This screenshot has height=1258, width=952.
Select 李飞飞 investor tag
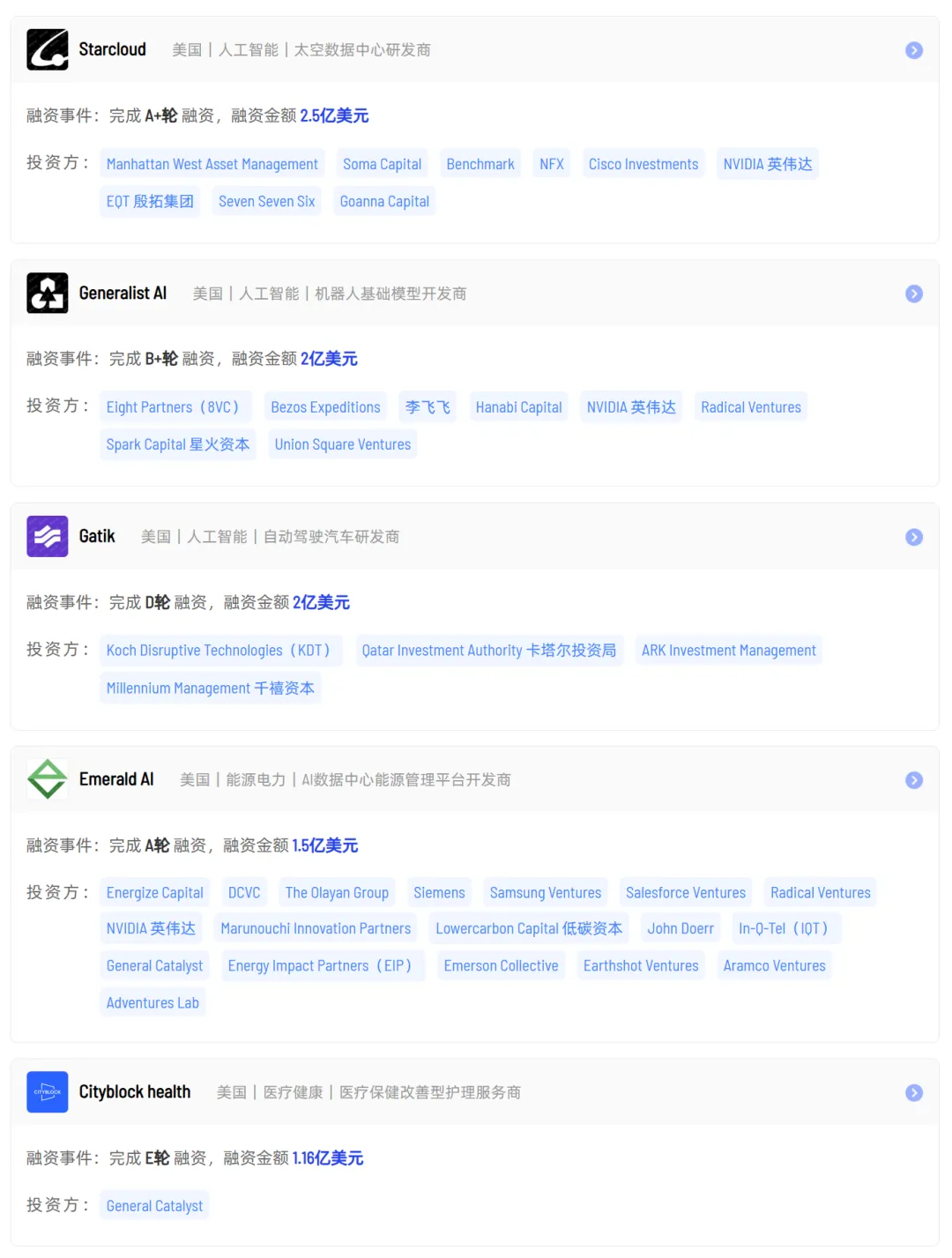(x=428, y=407)
